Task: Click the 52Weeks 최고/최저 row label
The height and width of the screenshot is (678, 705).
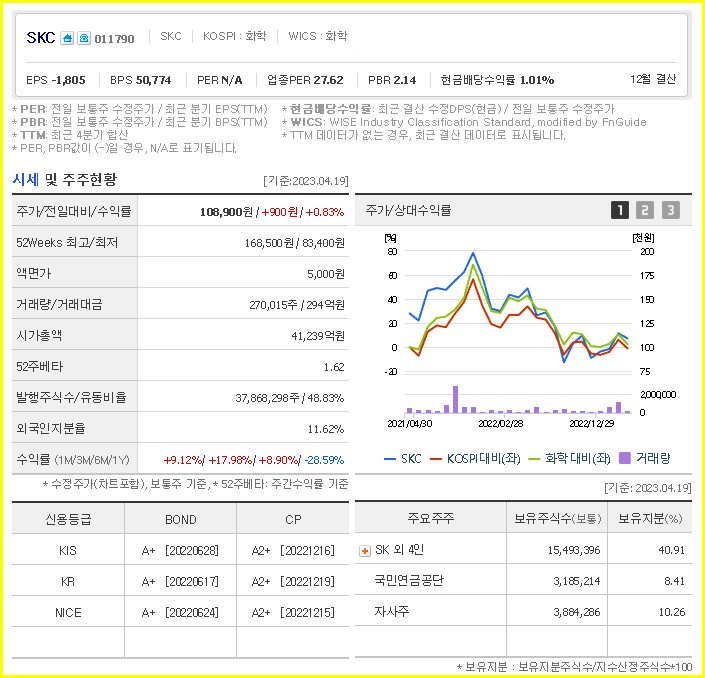Action: 67,243
